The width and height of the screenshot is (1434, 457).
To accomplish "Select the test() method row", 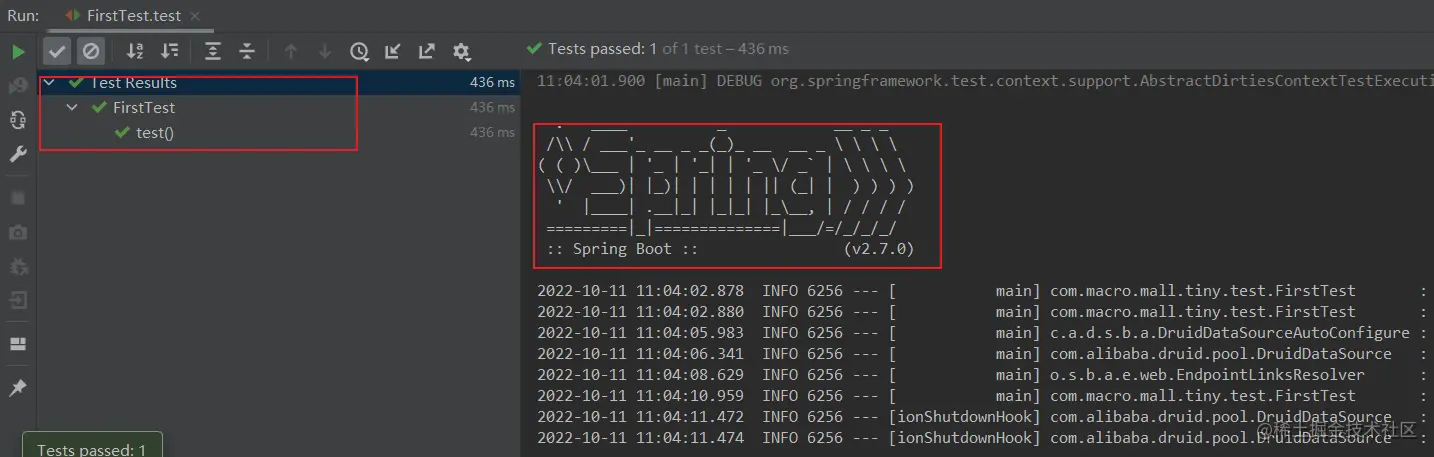I will coord(279,132).
